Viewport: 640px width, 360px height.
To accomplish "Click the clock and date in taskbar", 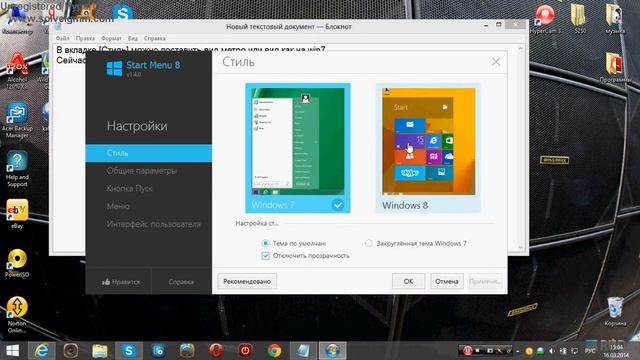I will tap(616, 351).
